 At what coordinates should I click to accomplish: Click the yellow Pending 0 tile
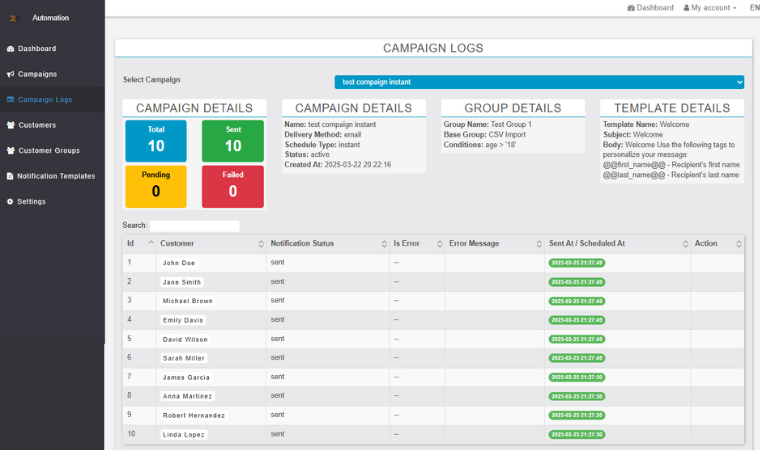[156, 187]
